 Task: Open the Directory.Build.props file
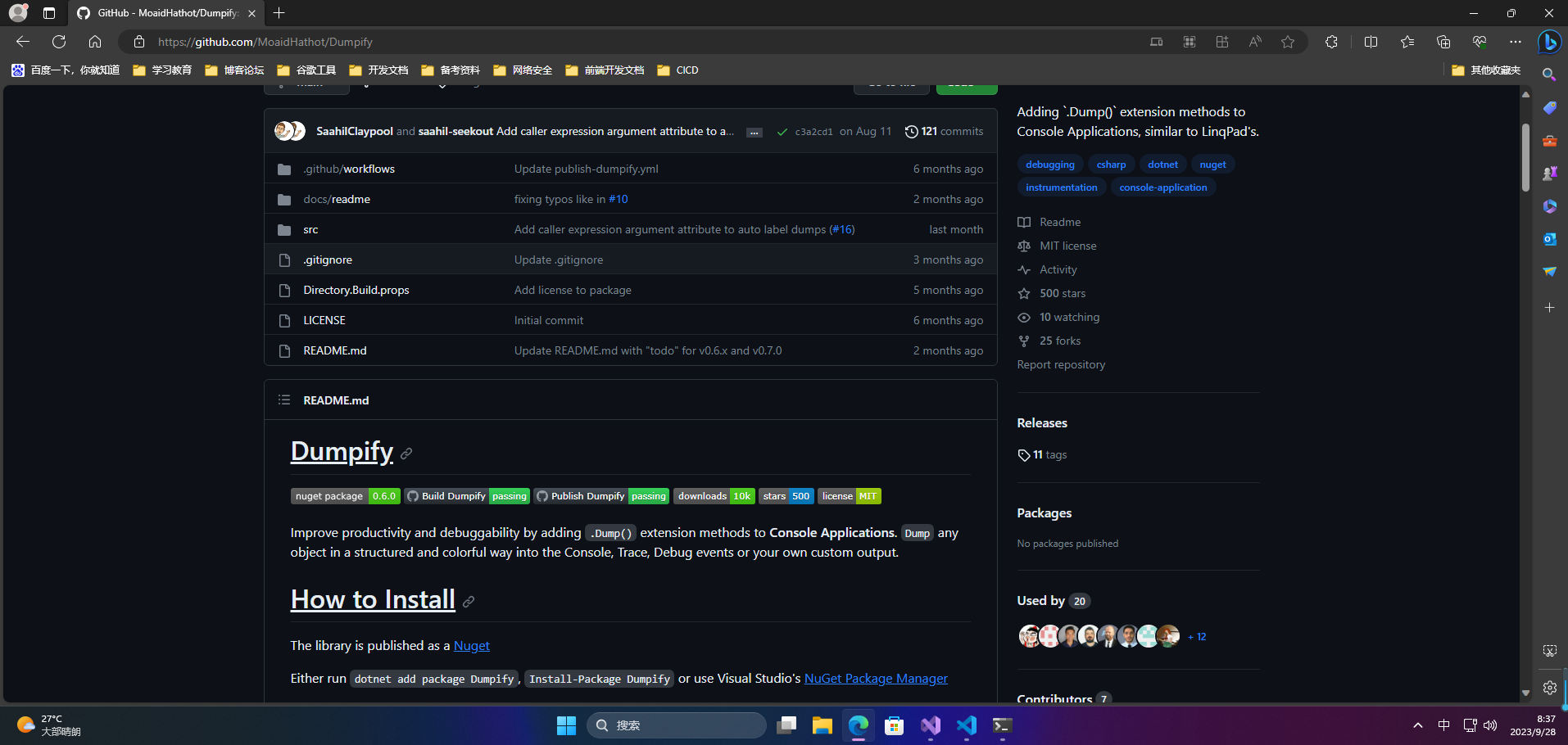(356, 291)
